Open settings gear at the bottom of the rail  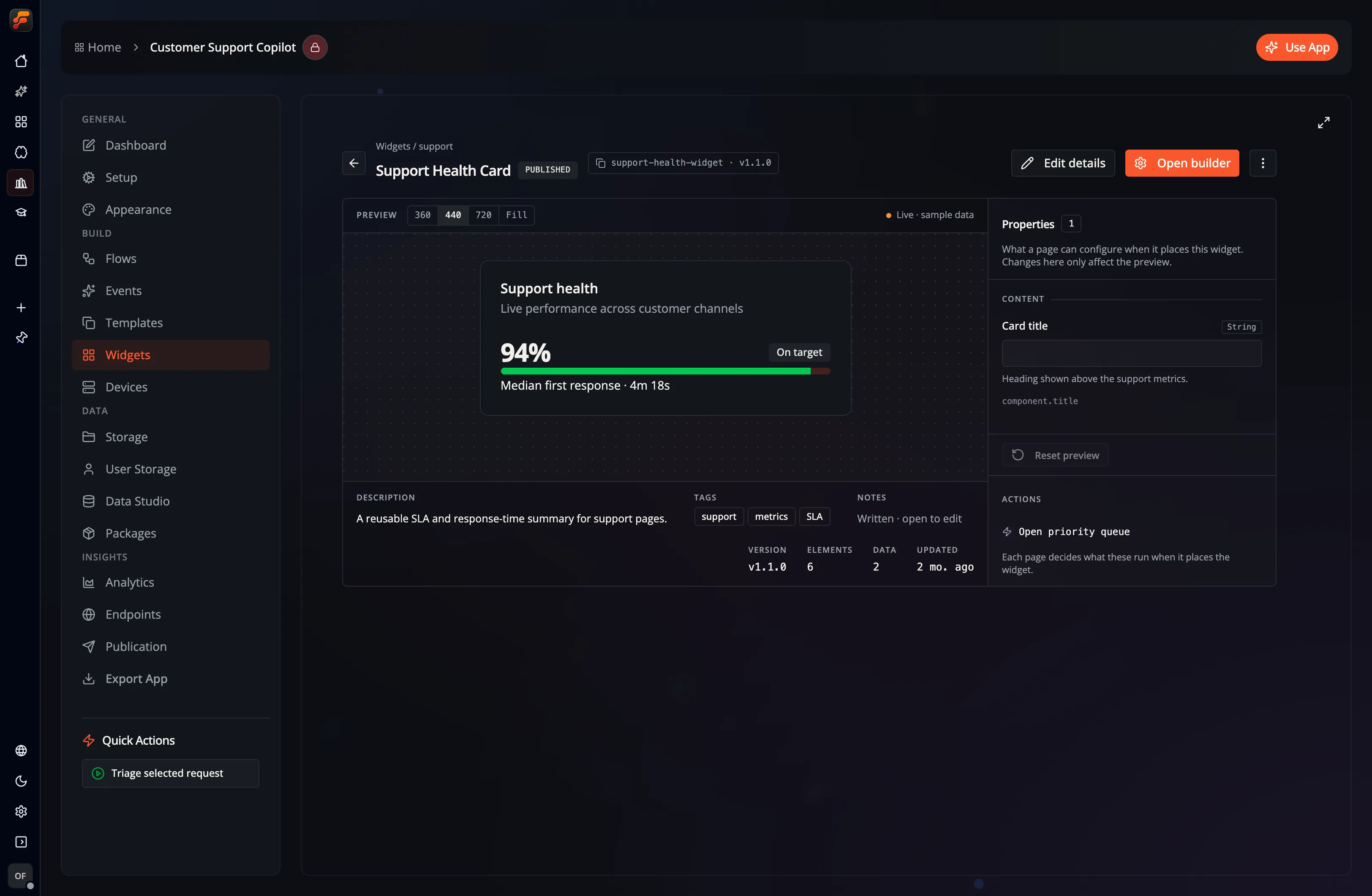(x=21, y=812)
